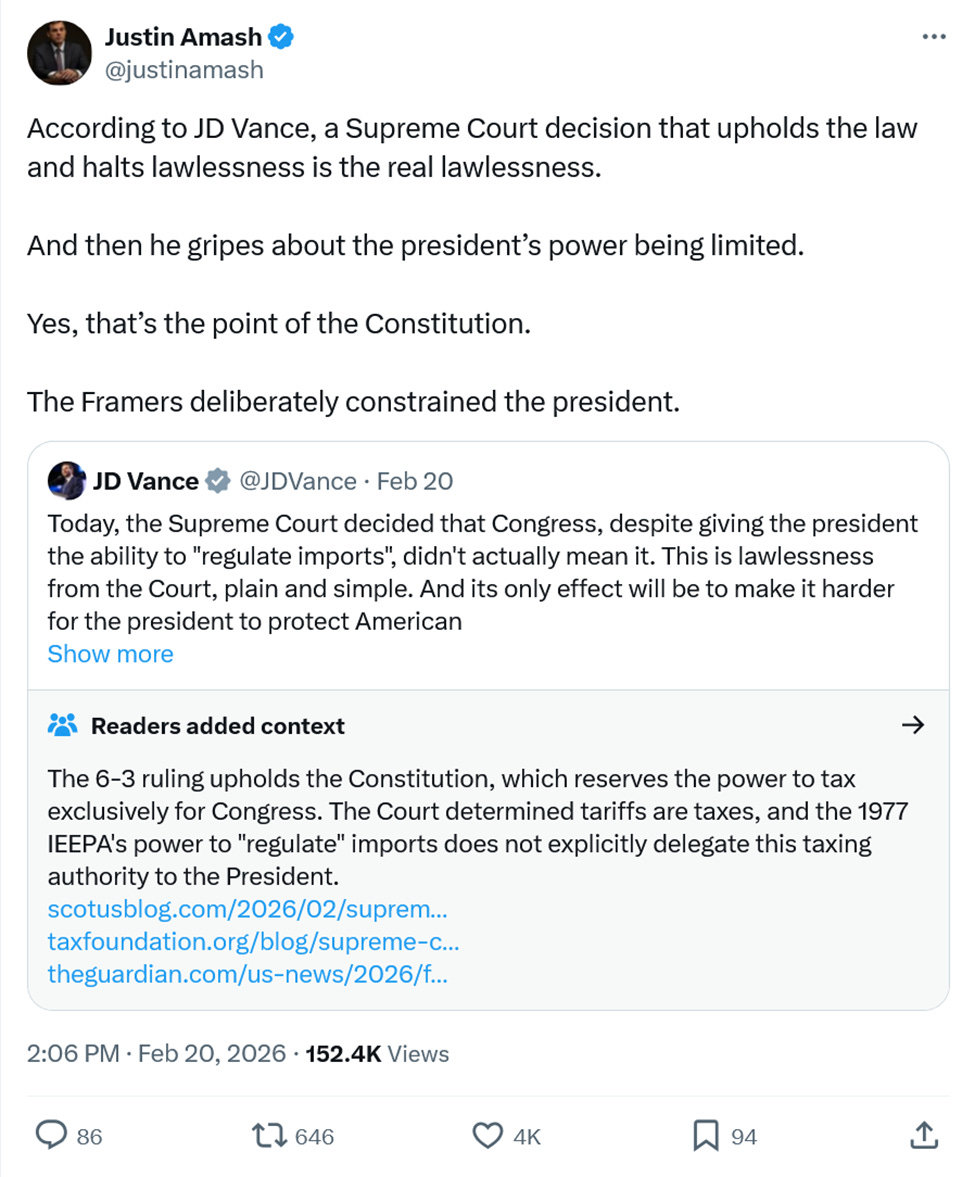Open the taxfoundation.org link
Image resolution: width=975 pixels, height=1177 pixels.
(x=254, y=941)
